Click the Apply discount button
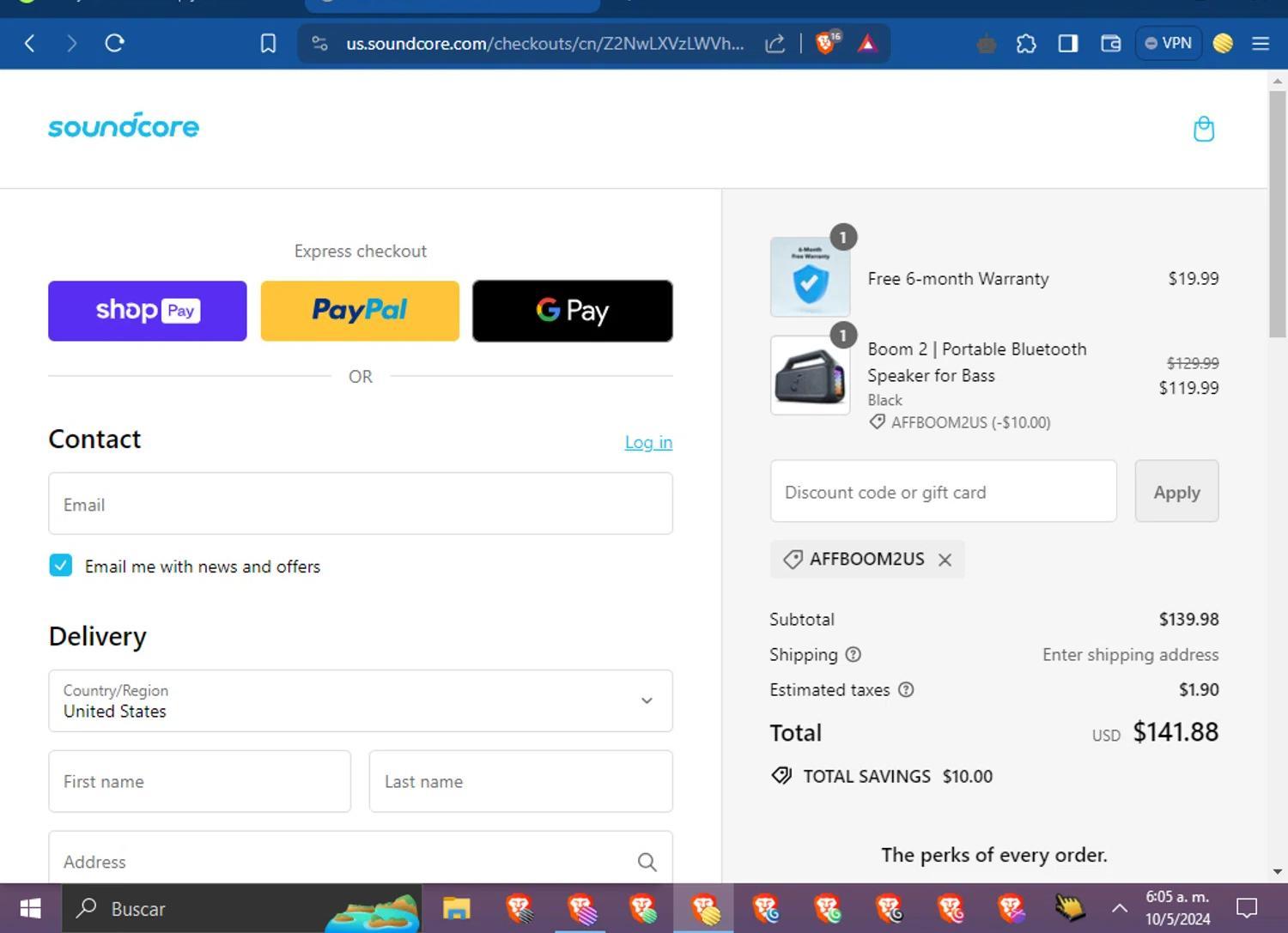This screenshot has height=933, width=1288. [x=1176, y=492]
